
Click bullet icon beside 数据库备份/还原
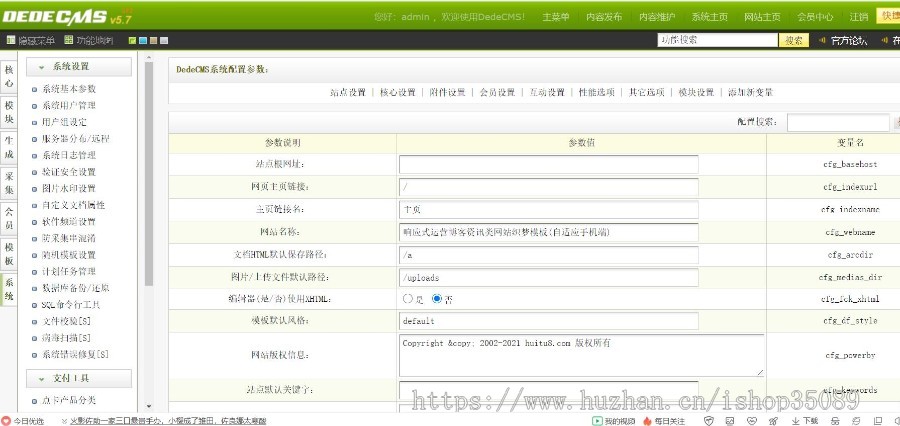click(34, 289)
